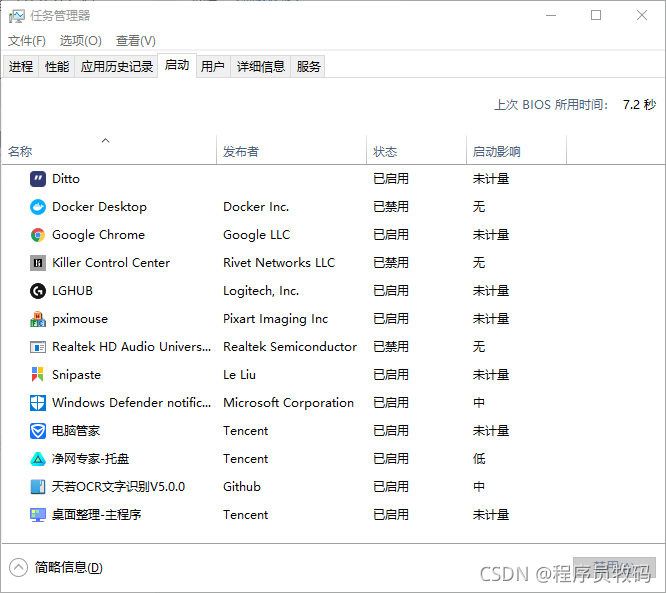Click the Docker Desktop whale icon
666x593 pixels.
pyautogui.click(x=38, y=207)
